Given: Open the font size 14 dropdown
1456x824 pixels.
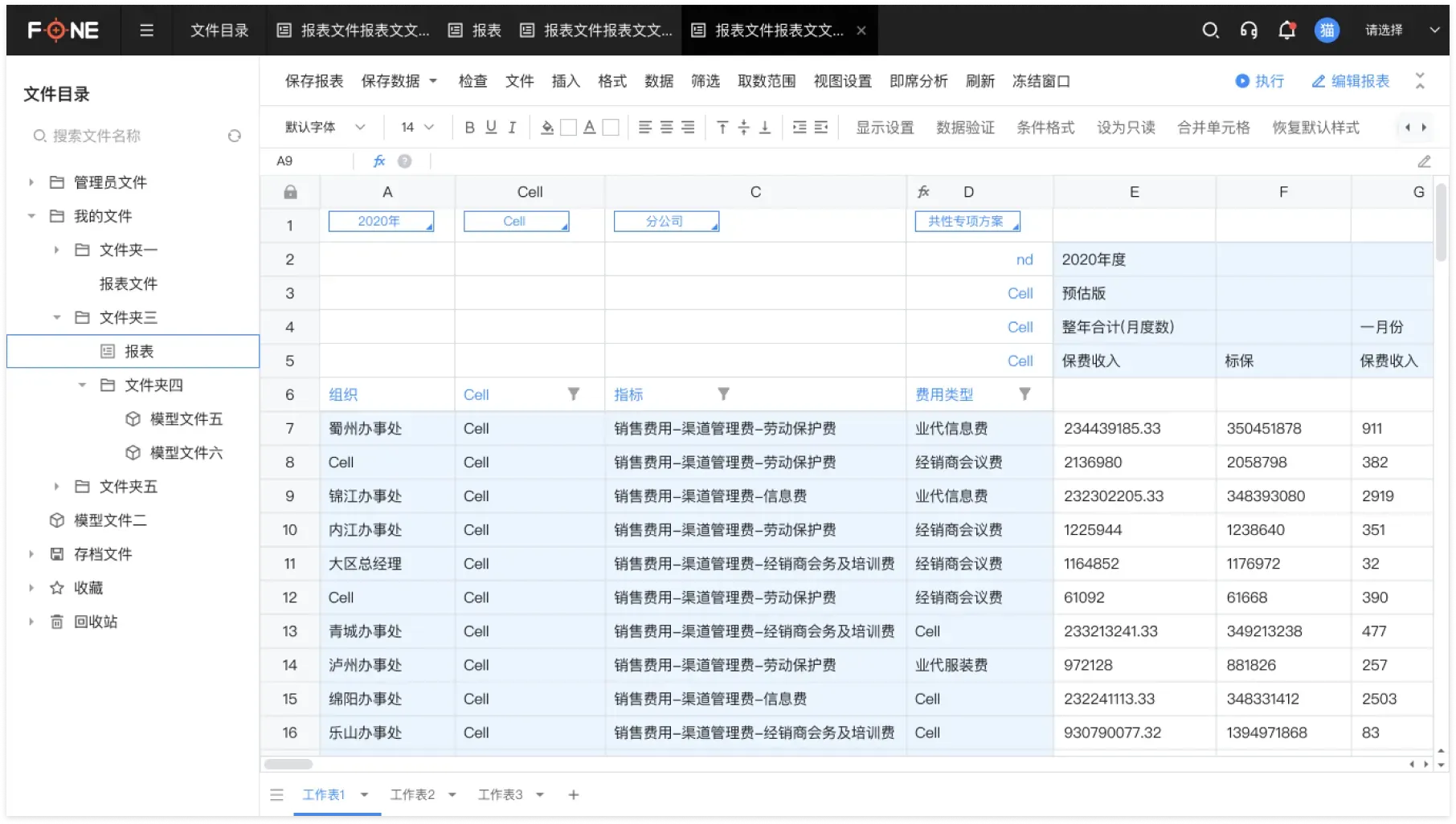Looking at the screenshot, I should coord(417,128).
